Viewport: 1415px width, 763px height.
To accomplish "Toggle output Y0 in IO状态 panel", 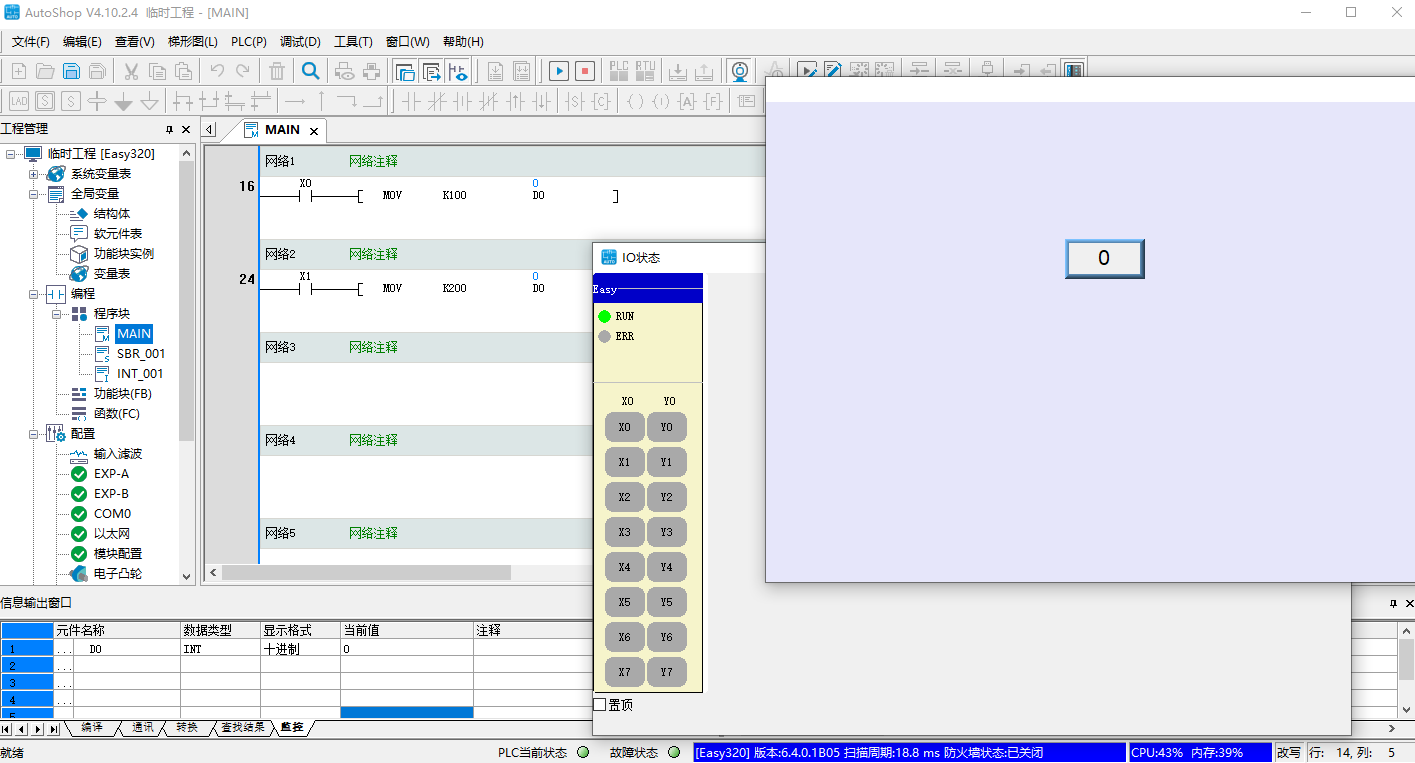I will pyautogui.click(x=667, y=427).
